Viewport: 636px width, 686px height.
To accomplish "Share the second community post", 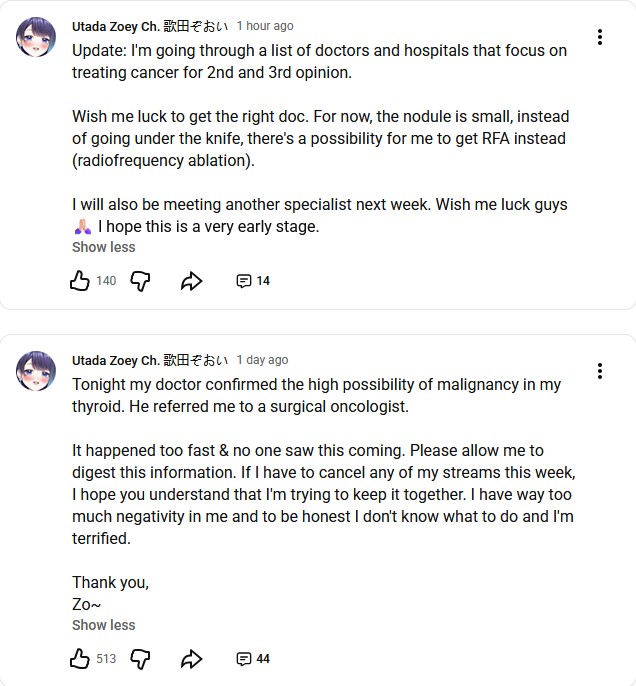I will [x=191, y=659].
